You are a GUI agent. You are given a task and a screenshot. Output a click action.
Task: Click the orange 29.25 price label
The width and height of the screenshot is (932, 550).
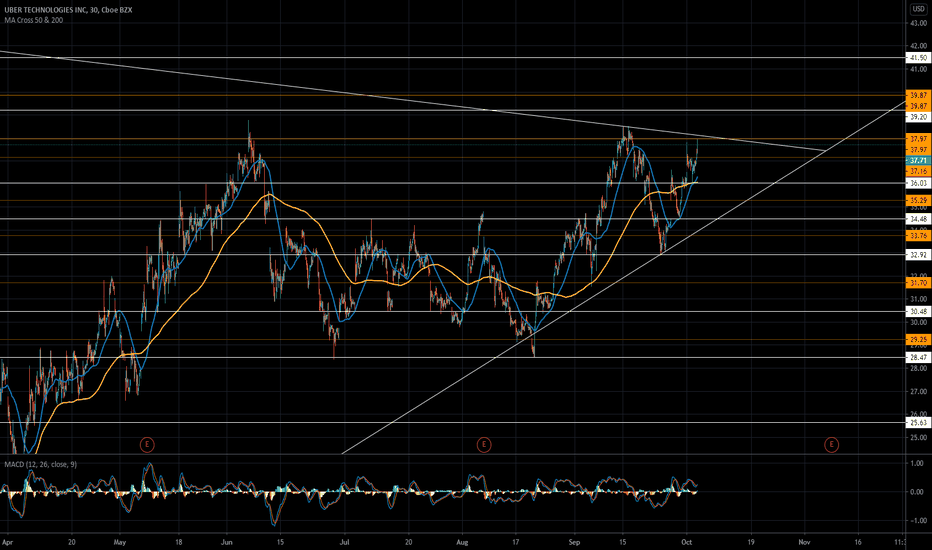pos(918,339)
